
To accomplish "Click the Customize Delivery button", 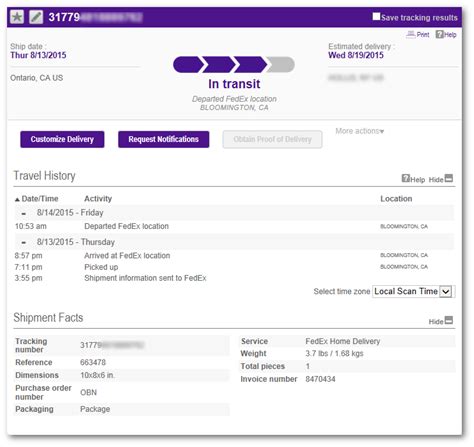I will pyautogui.click(x=62, y=139).
